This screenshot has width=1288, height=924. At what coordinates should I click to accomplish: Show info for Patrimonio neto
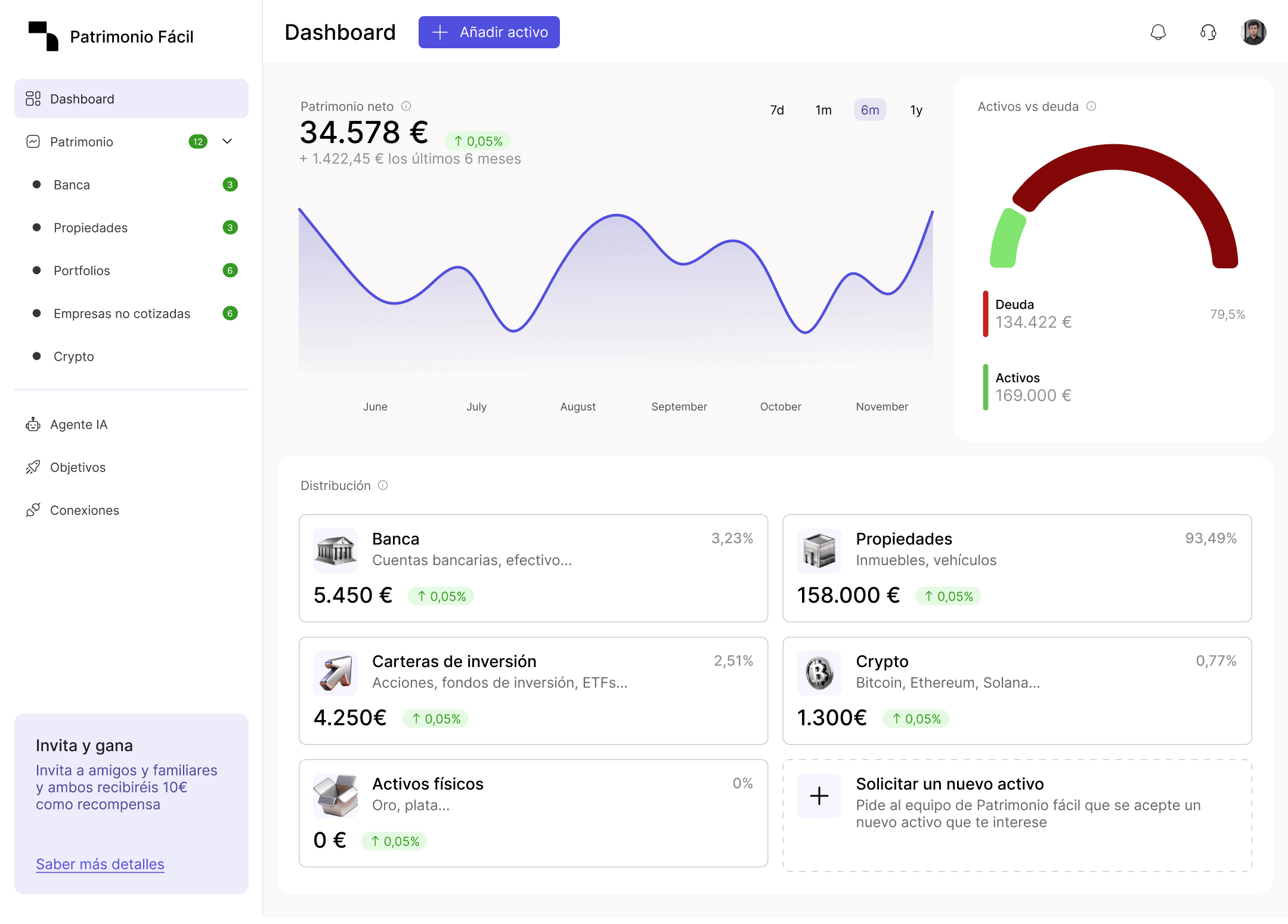pyautogui.click(x=406, y=106)
